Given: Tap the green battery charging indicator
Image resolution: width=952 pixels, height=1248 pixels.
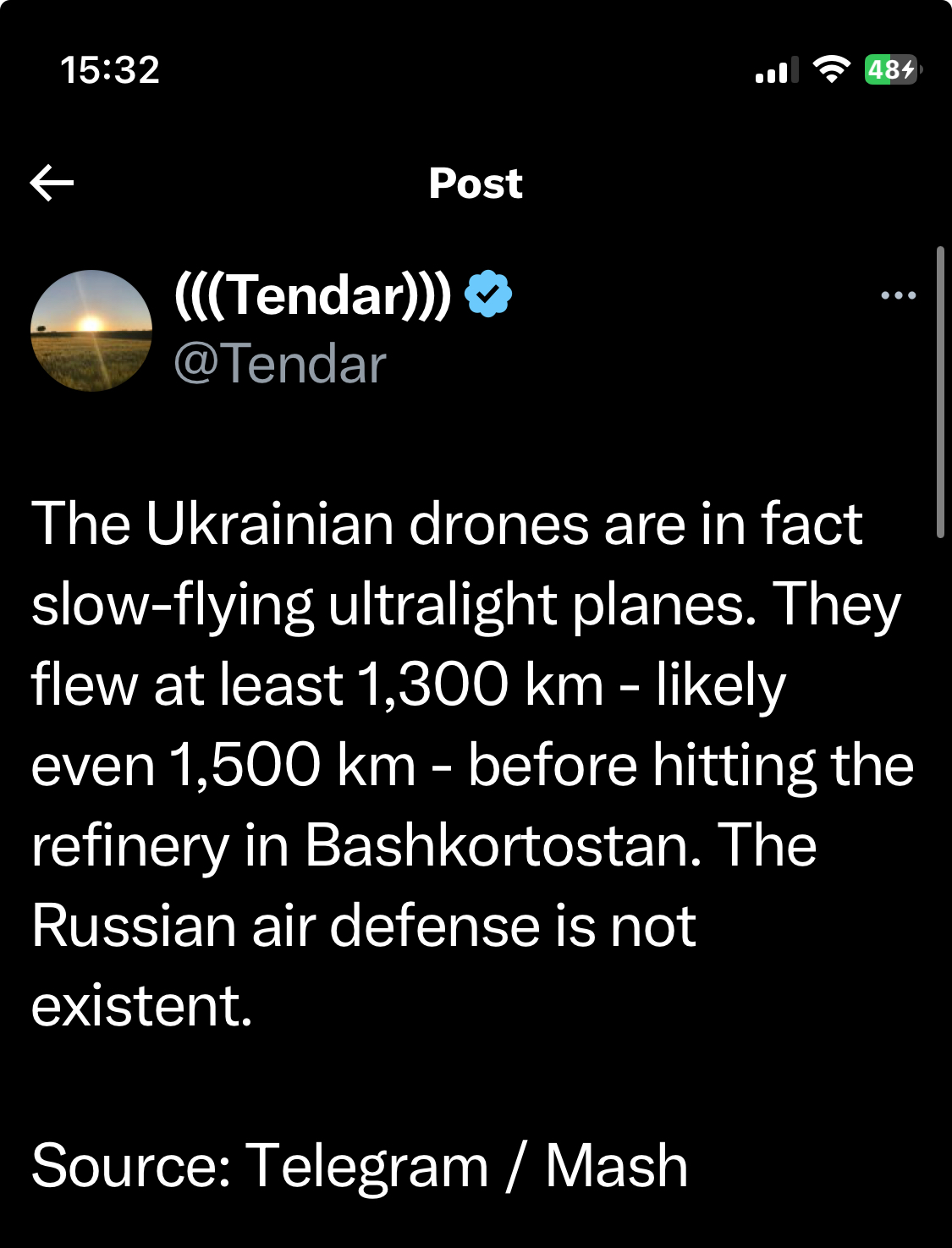Looking at the screenshot, I should tap(892, 69).
